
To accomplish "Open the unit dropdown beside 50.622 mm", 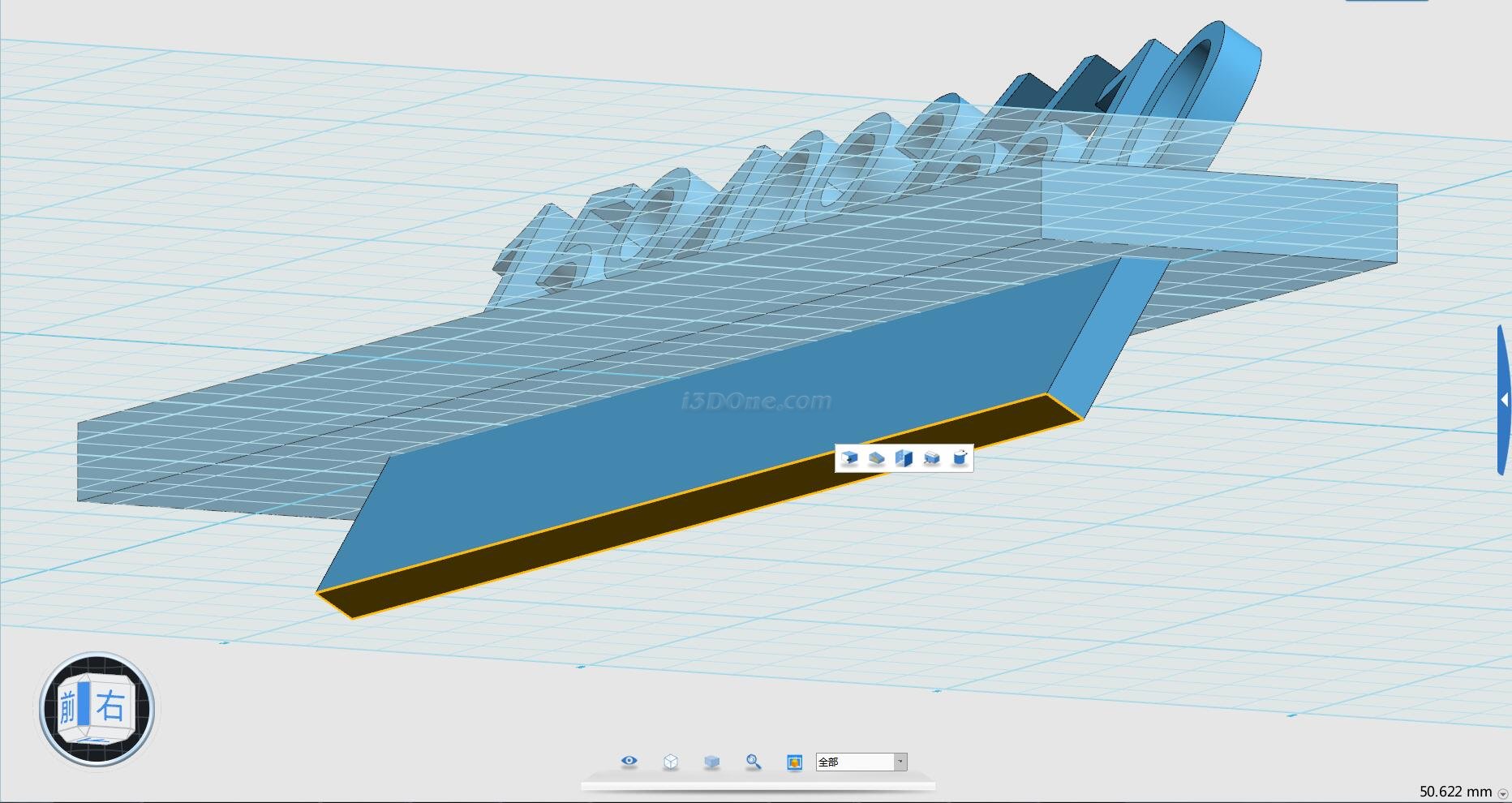I will click(1503, 794).
